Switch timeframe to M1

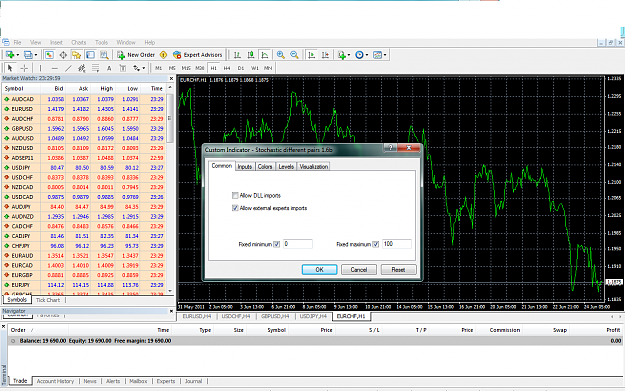[x=159, y=68]
